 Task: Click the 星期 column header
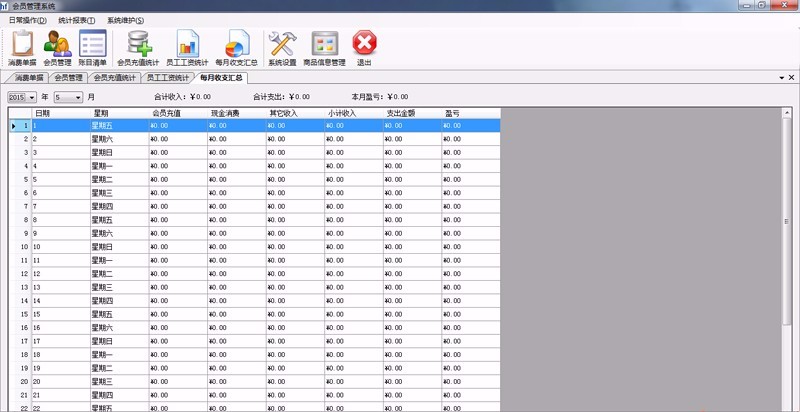(x=119, y=113)
